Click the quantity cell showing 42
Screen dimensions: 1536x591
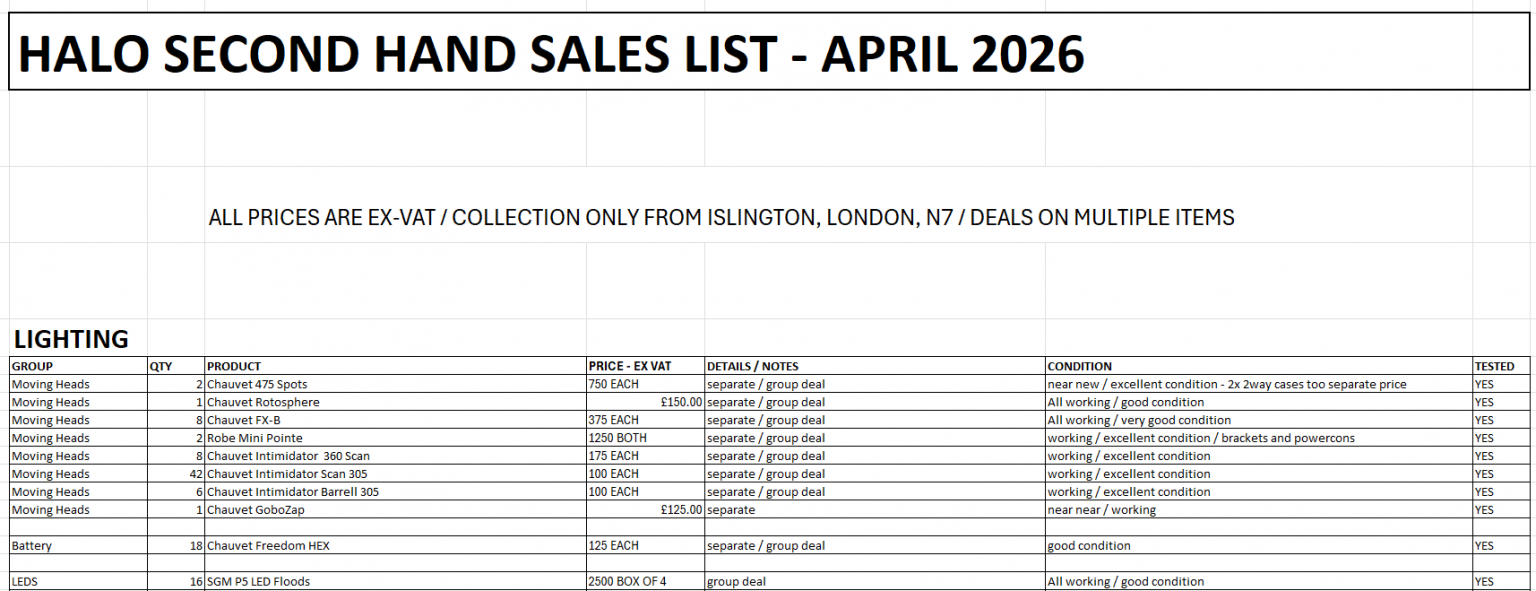click(194, 474)
